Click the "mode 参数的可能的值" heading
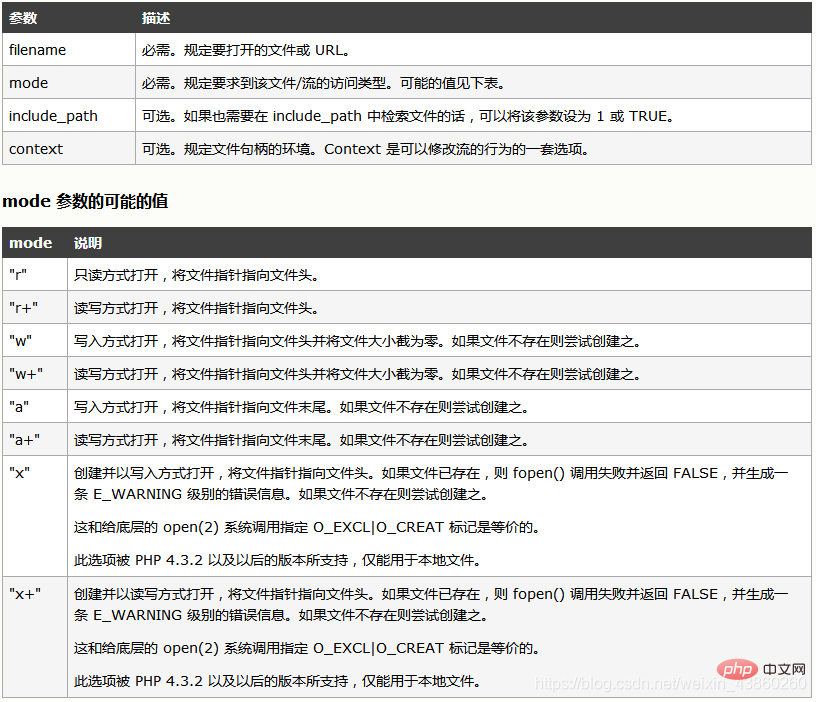The image size is (816, 702). pos(85,201)
